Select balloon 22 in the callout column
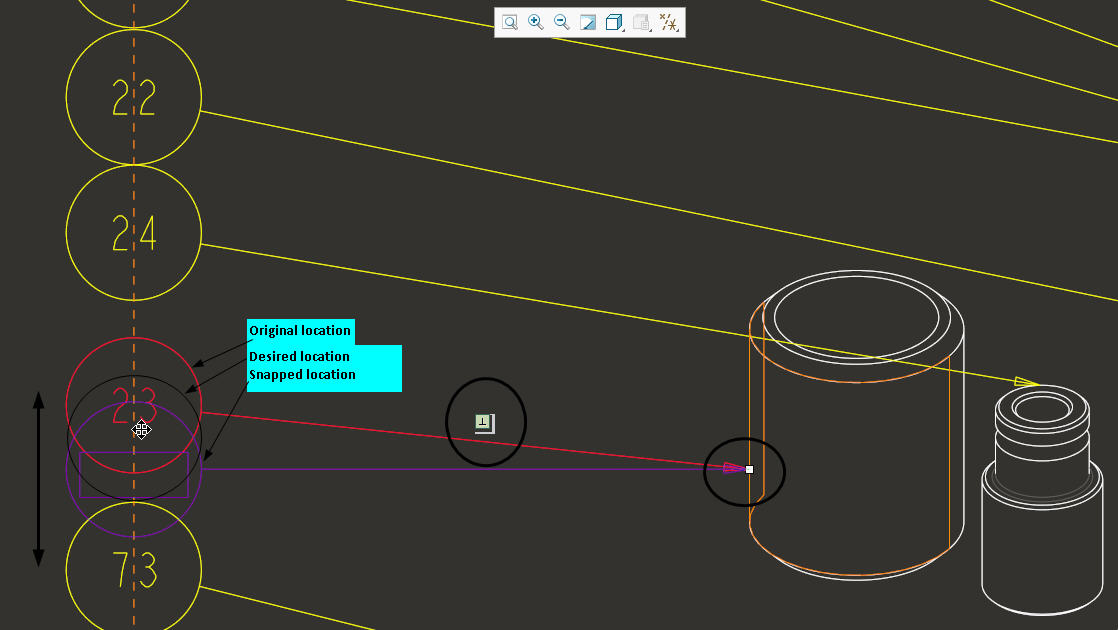This screenshot has width=1118, height=630. pyautogui.click(x=133, y=97)
